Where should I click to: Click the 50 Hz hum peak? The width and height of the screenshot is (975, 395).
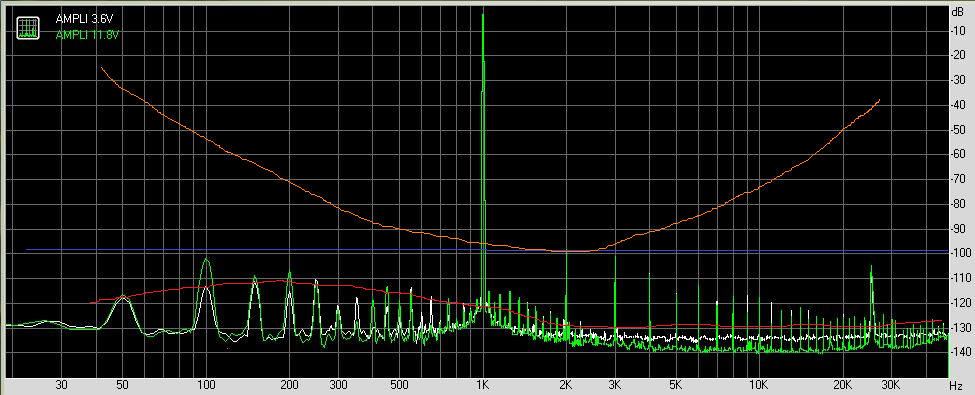pos(122,297)
